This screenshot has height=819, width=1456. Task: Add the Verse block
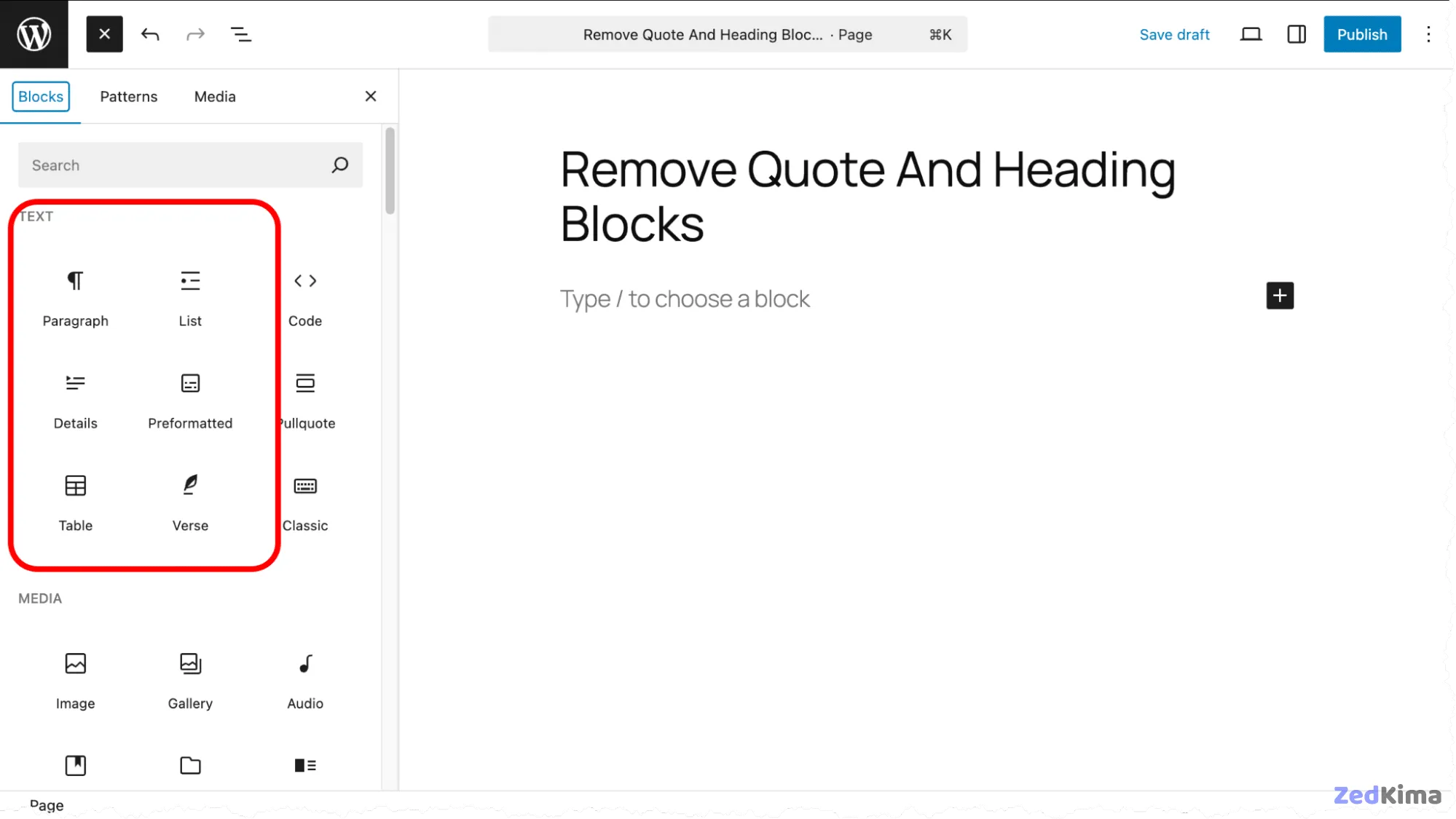[190, 502]
